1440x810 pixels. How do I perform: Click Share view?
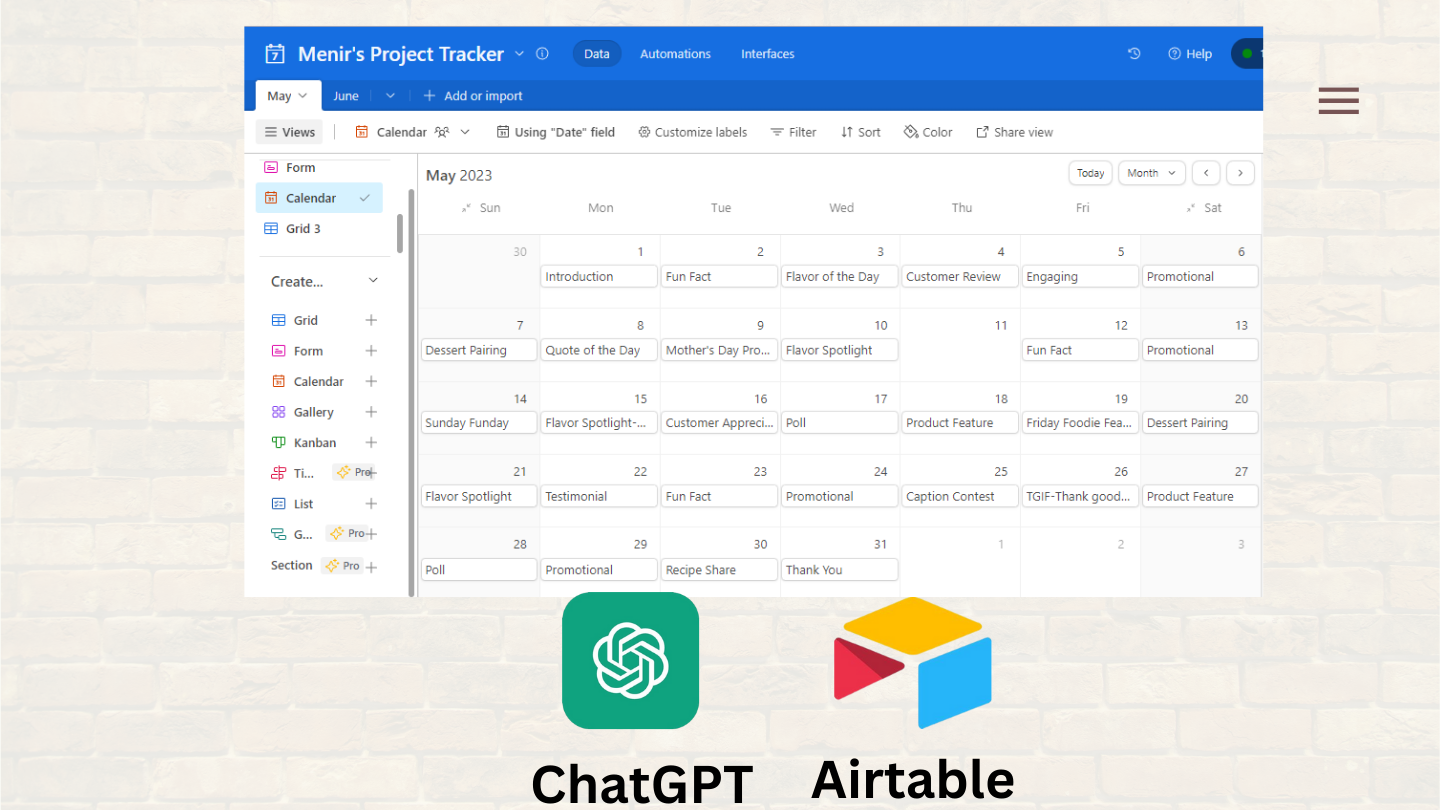coord(1015,132)
